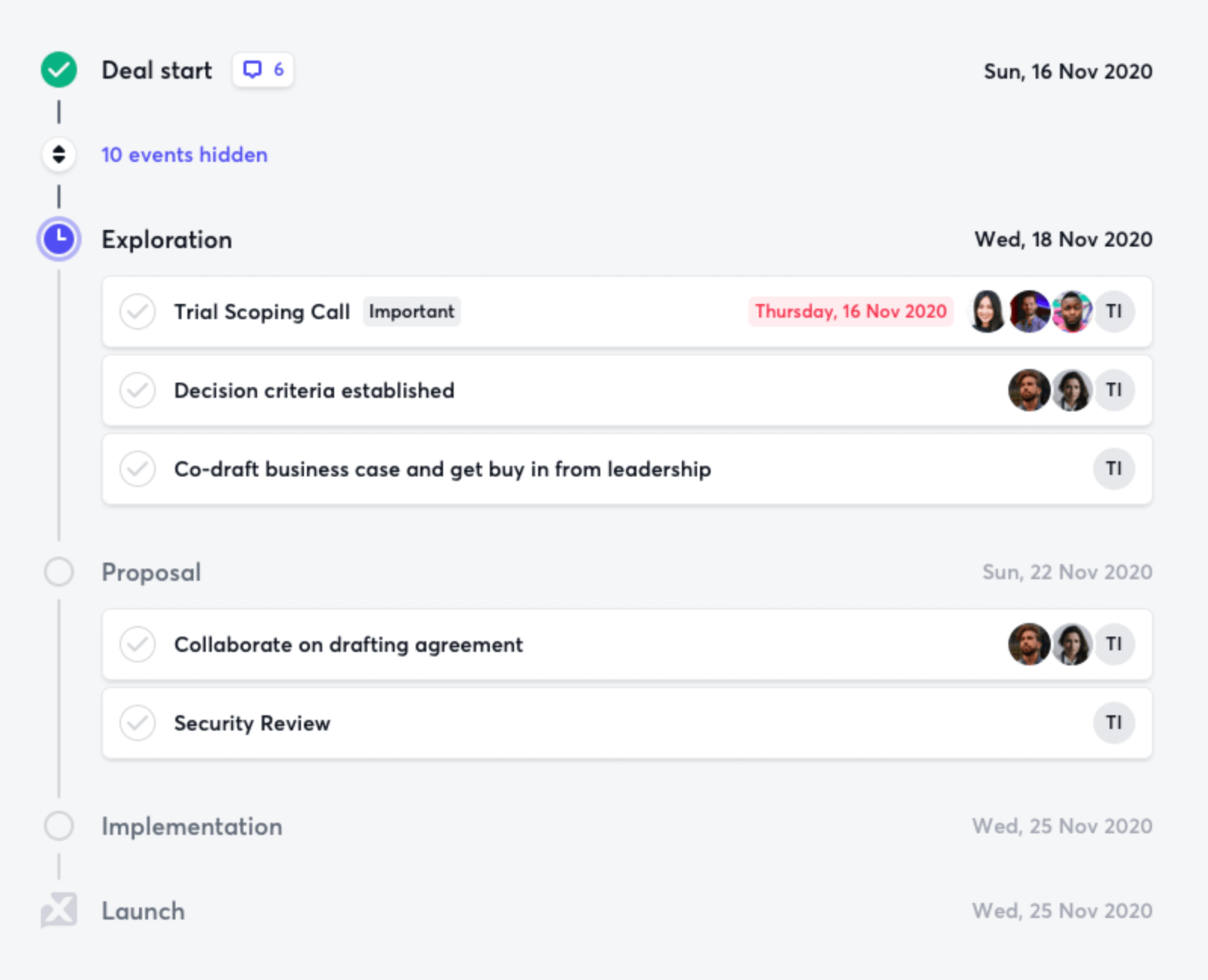The image size is (1208, 980).
Task: Click the Important tag on Trial Scoping Call
Action: (x=411, y=312)
